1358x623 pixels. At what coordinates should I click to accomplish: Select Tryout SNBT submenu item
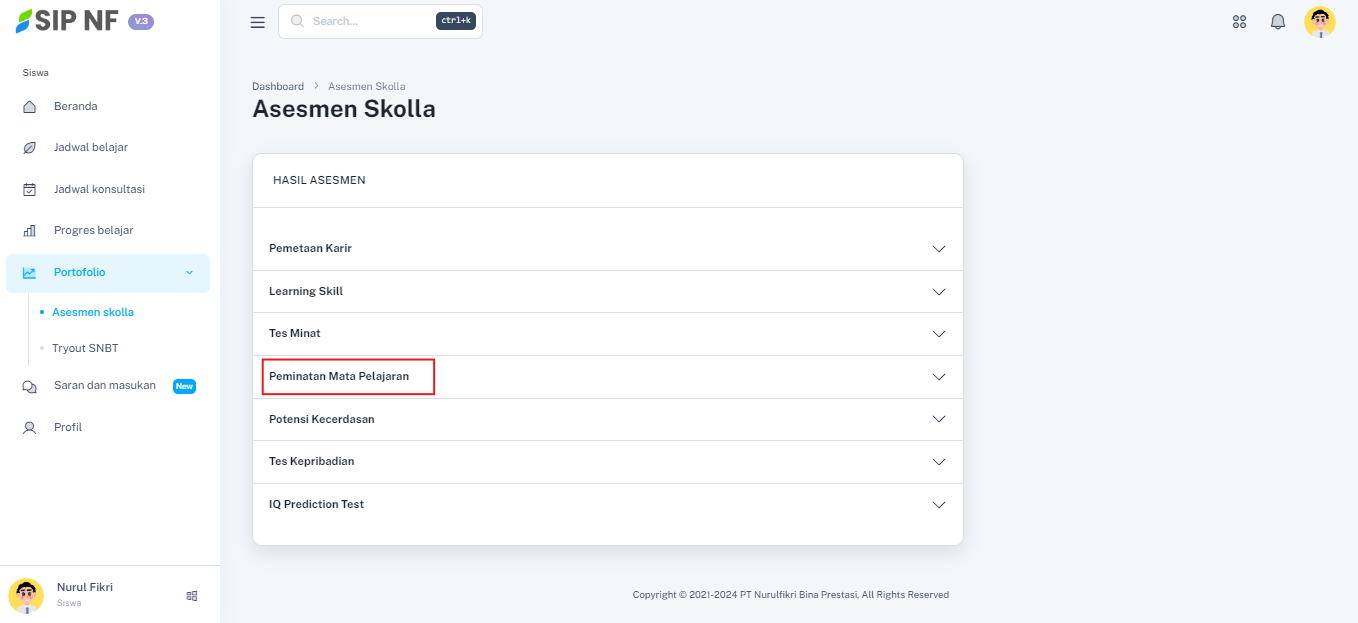(x=85, y=348)
